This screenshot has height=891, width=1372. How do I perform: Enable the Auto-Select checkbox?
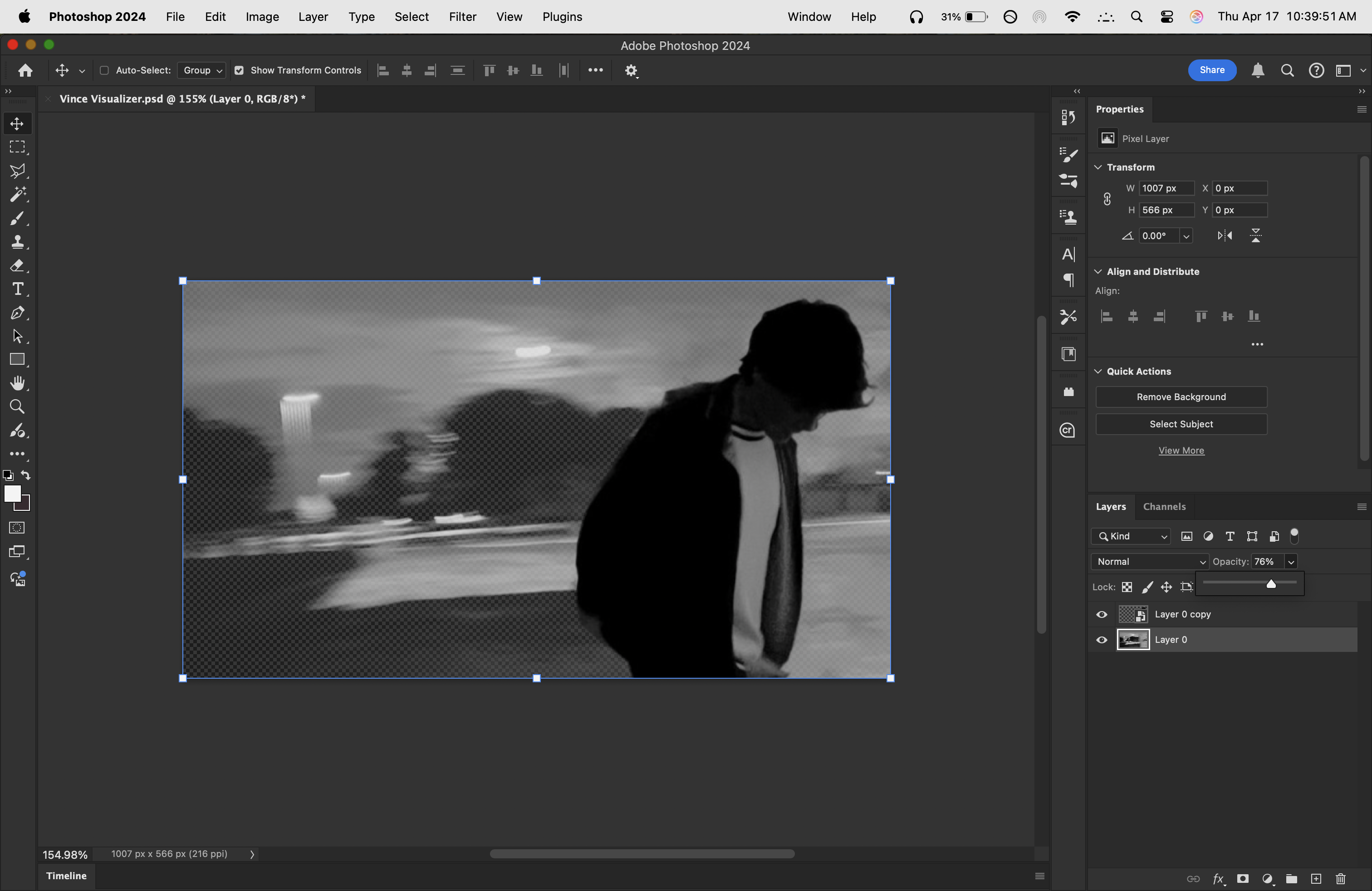tap(104, 70)
